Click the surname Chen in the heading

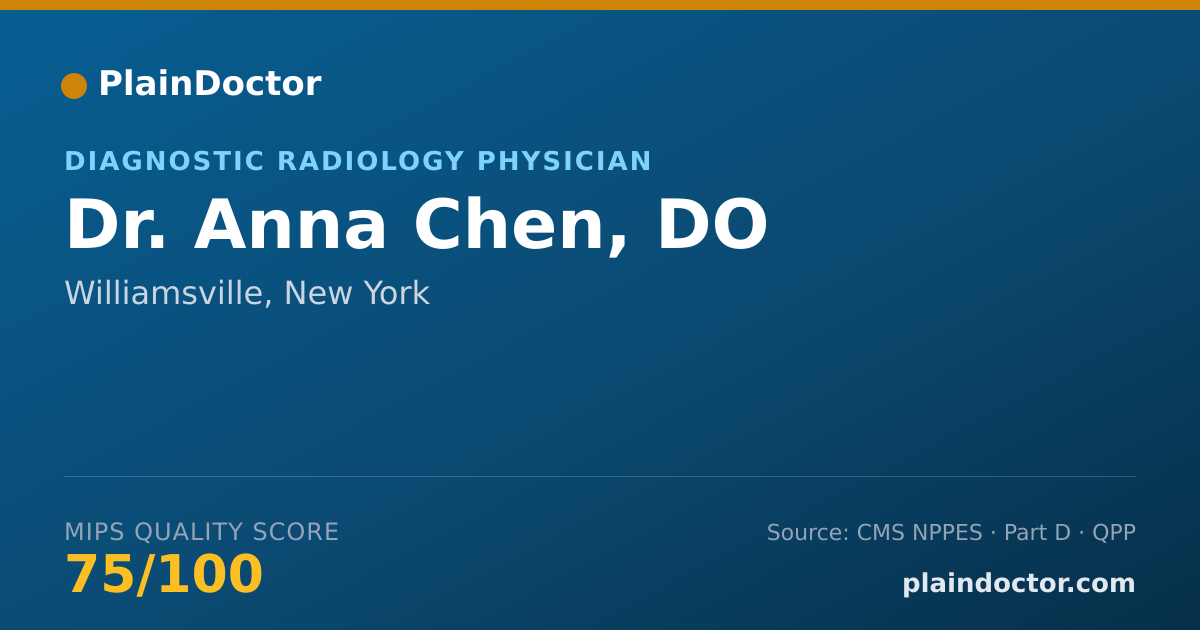[521, 226]
